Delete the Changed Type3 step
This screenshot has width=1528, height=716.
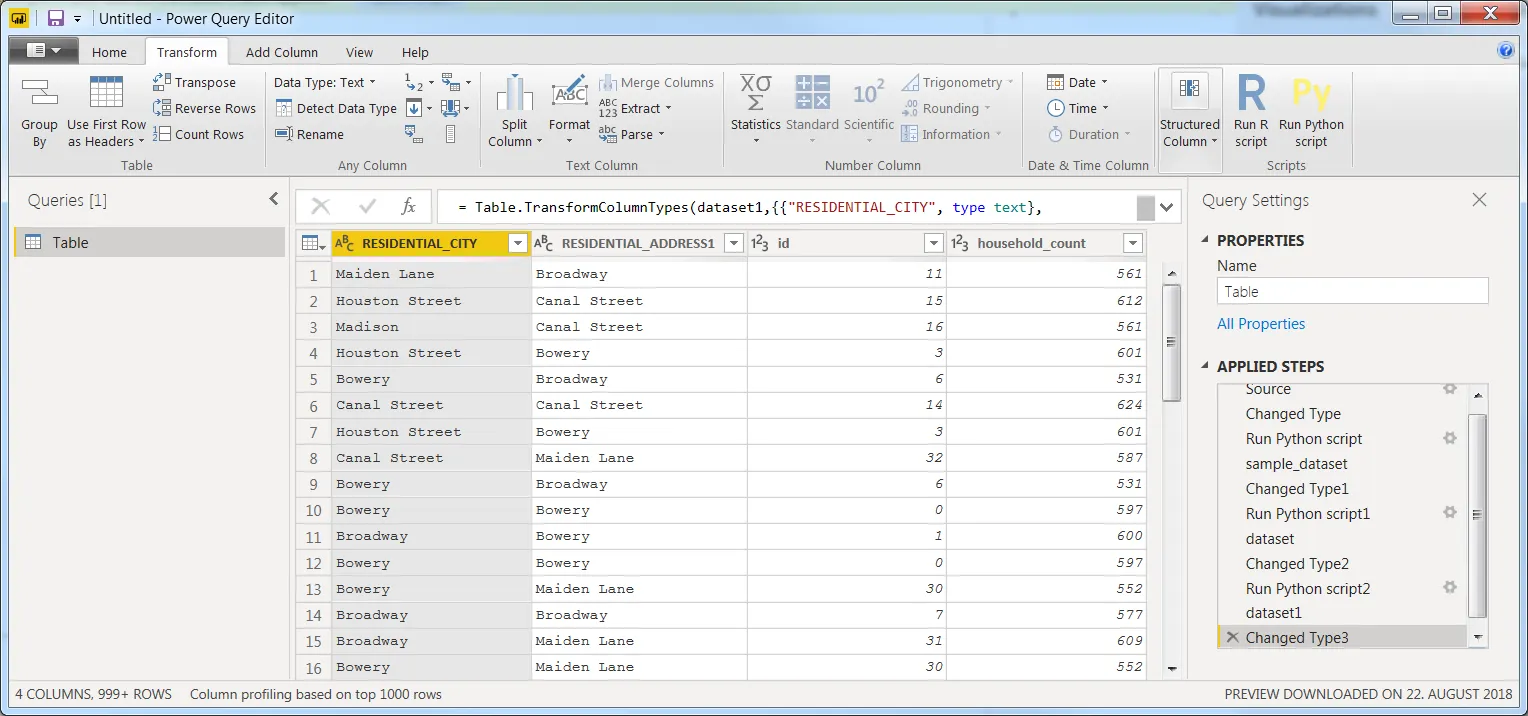[x=1232, y=638]
